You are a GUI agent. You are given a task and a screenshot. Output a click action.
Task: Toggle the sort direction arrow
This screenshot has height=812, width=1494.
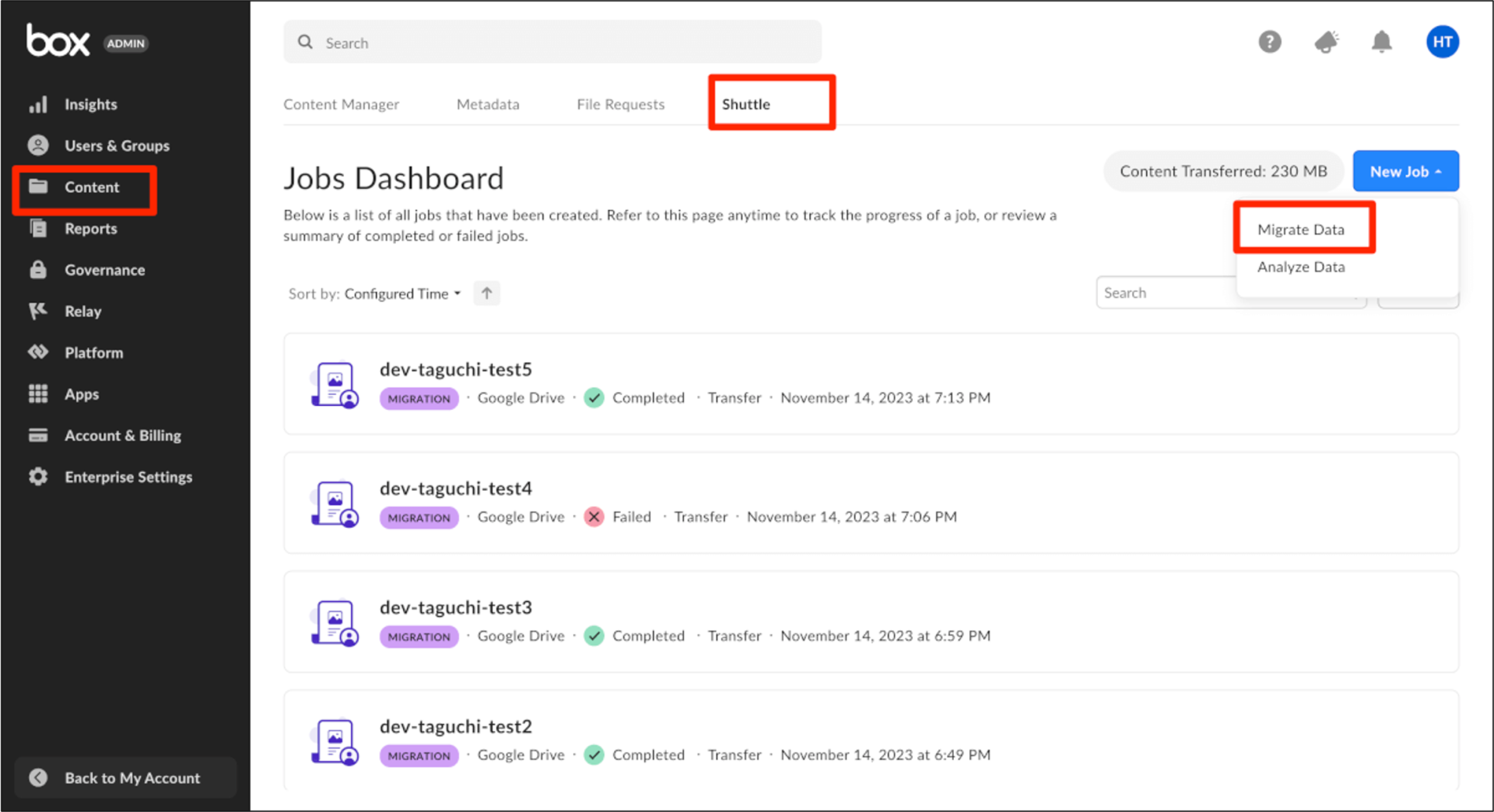pos(486,293)
